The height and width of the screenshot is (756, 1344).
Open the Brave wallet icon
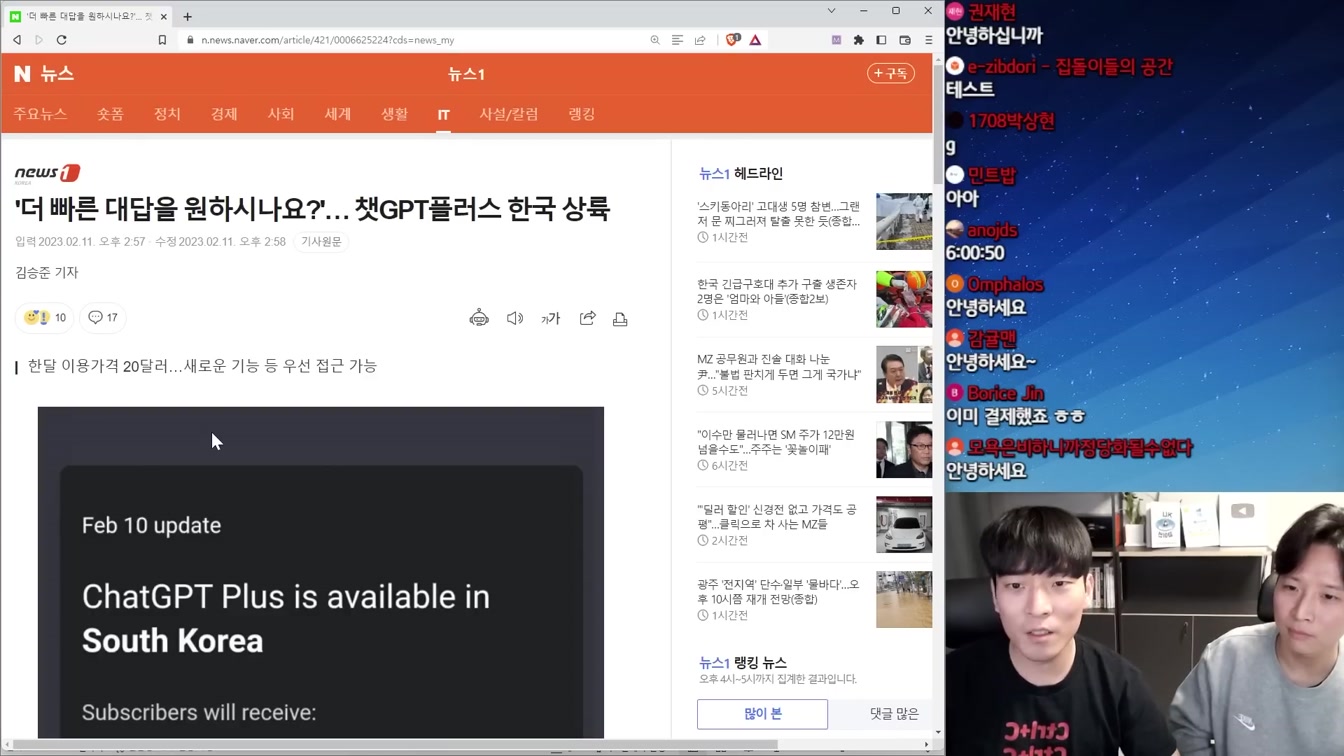(x=905, y=40)
